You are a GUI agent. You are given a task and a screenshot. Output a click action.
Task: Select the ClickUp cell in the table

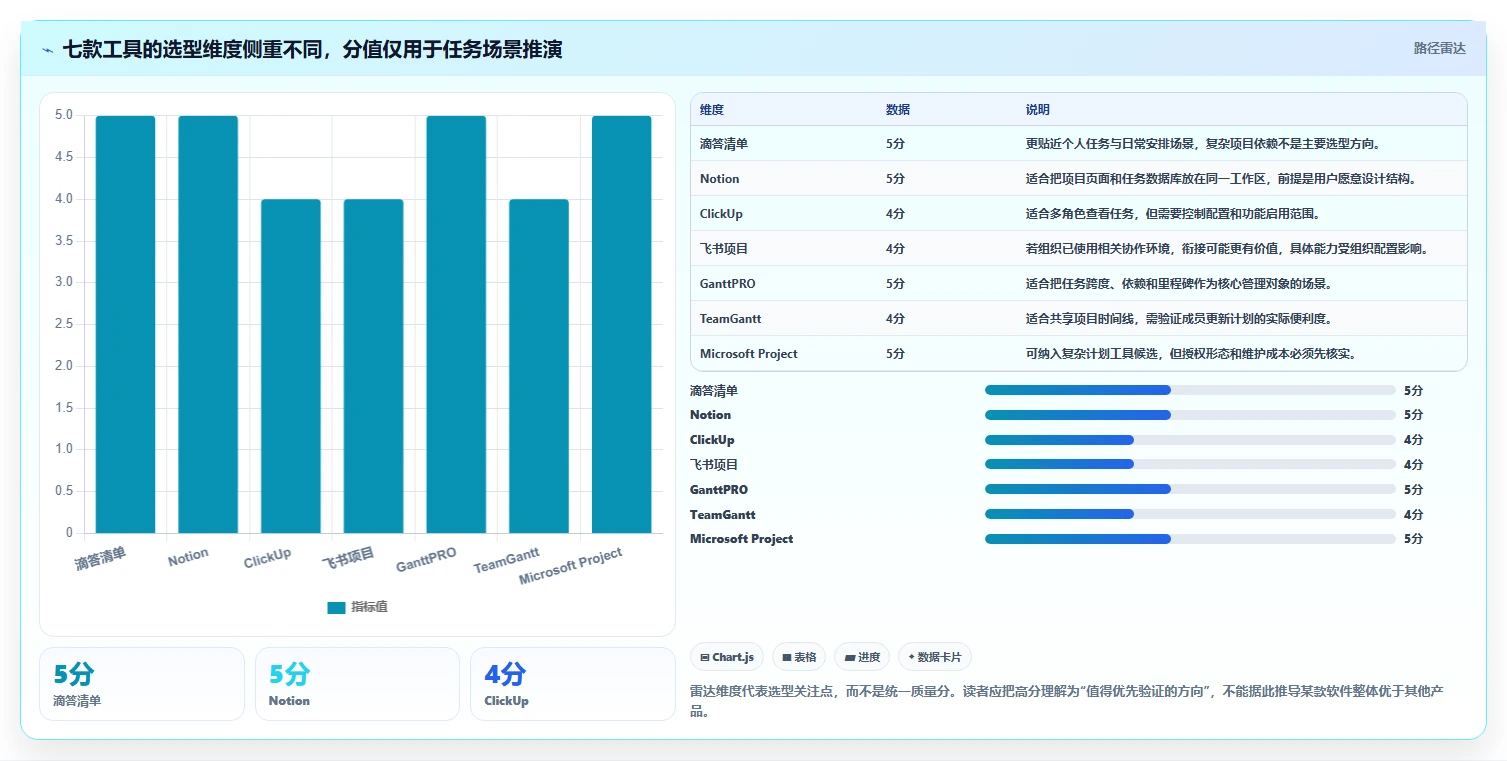(721, 214)
